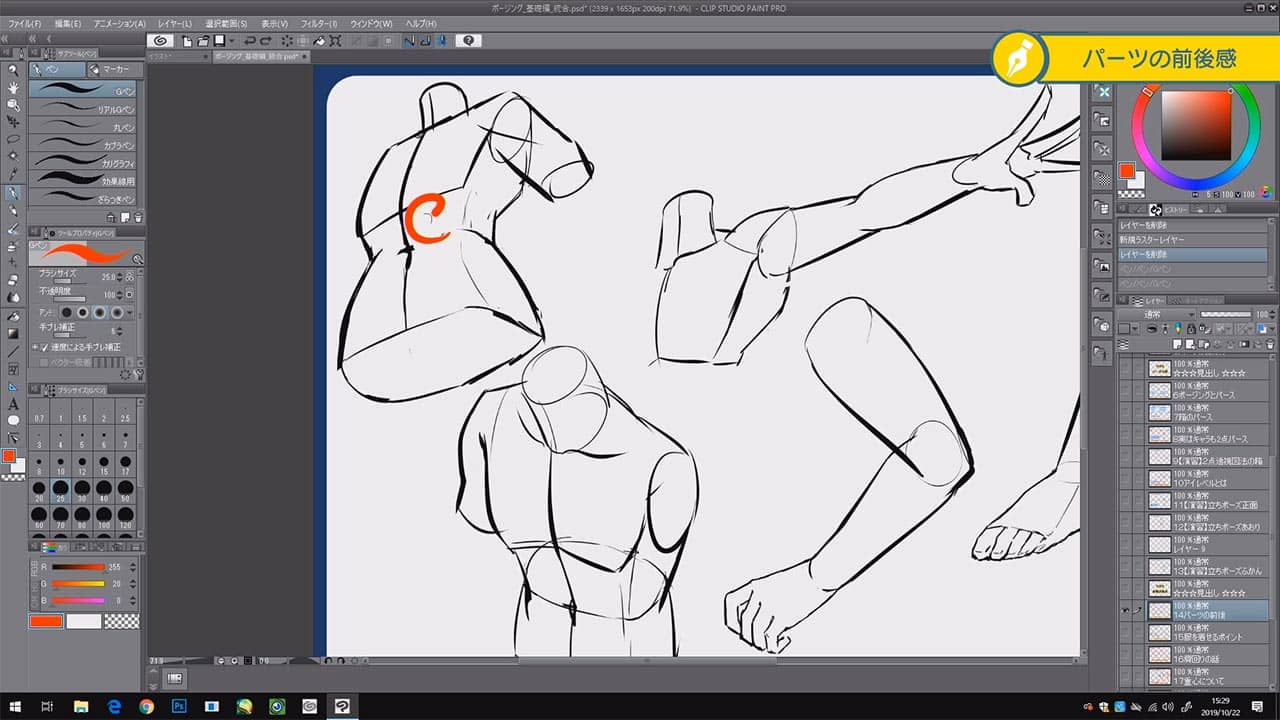1280x720 pixels.
Task: Select the orange main color swatch in toolbox
Action: [x=9, y=456]
